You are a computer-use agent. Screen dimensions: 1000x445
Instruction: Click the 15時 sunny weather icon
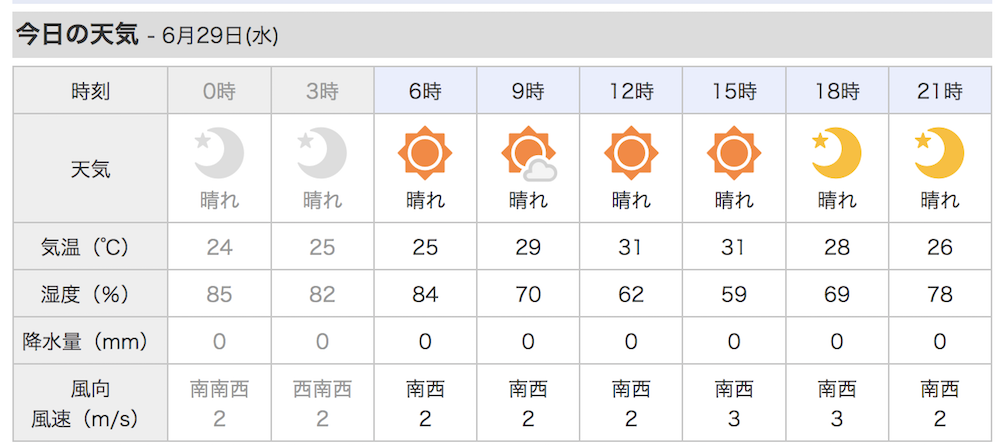coord(734,152)
